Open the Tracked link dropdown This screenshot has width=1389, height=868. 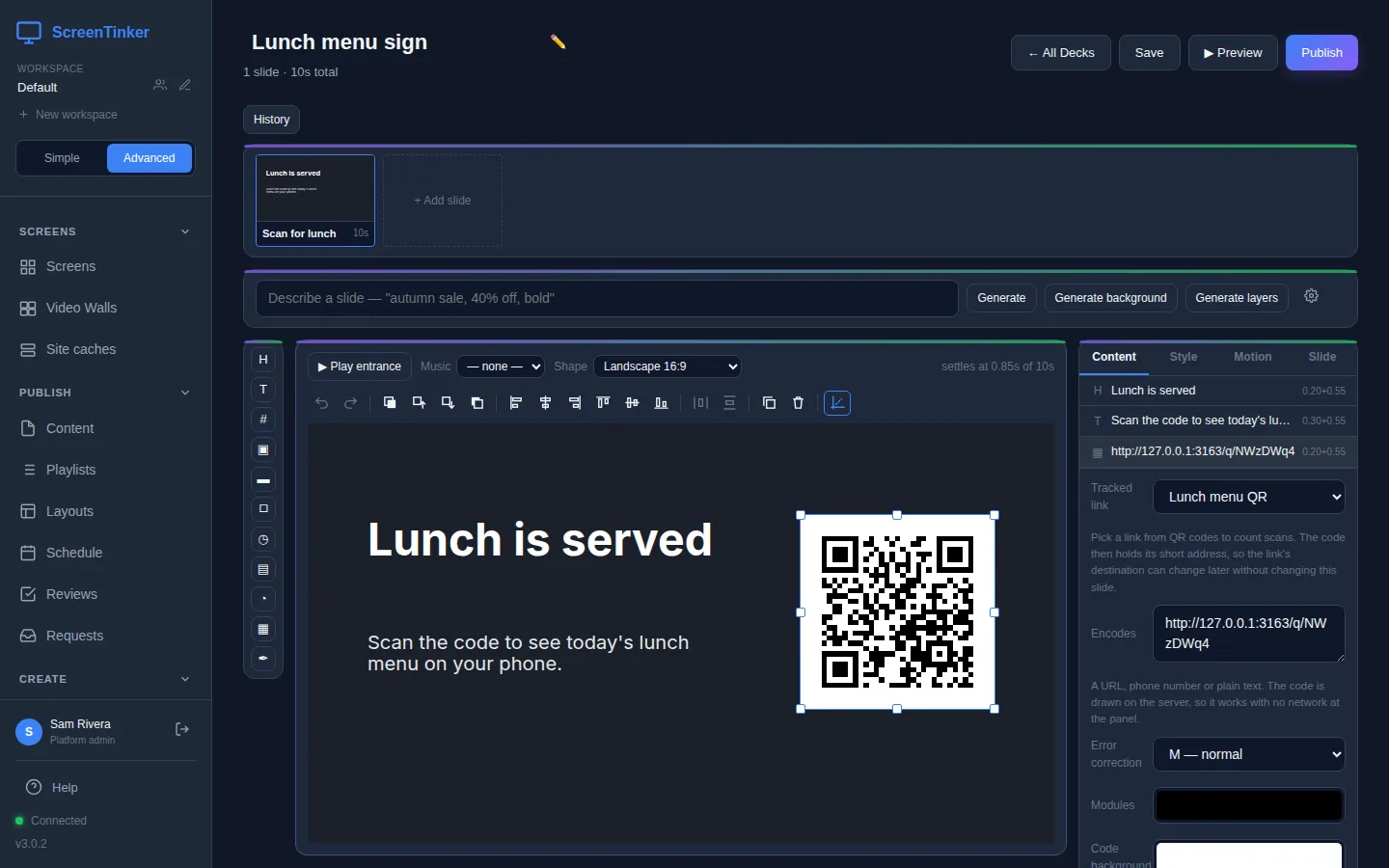click(1249, 497)
